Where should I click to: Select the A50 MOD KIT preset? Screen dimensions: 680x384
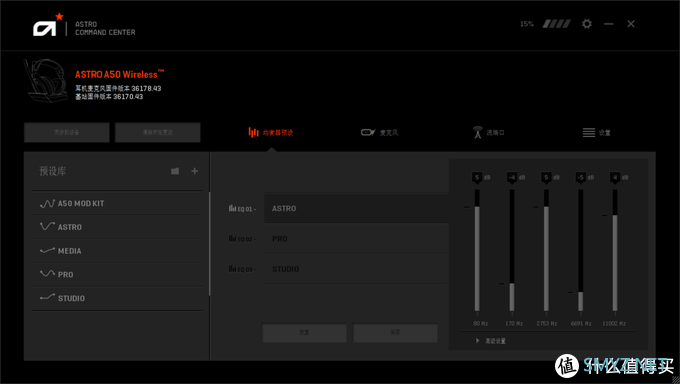click(x=117, y=203)
